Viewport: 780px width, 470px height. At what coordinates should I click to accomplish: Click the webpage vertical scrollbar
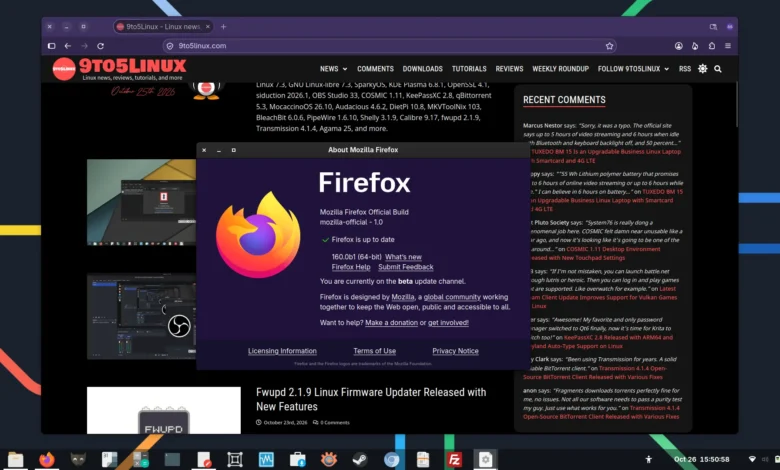click(x=736, y=104)
